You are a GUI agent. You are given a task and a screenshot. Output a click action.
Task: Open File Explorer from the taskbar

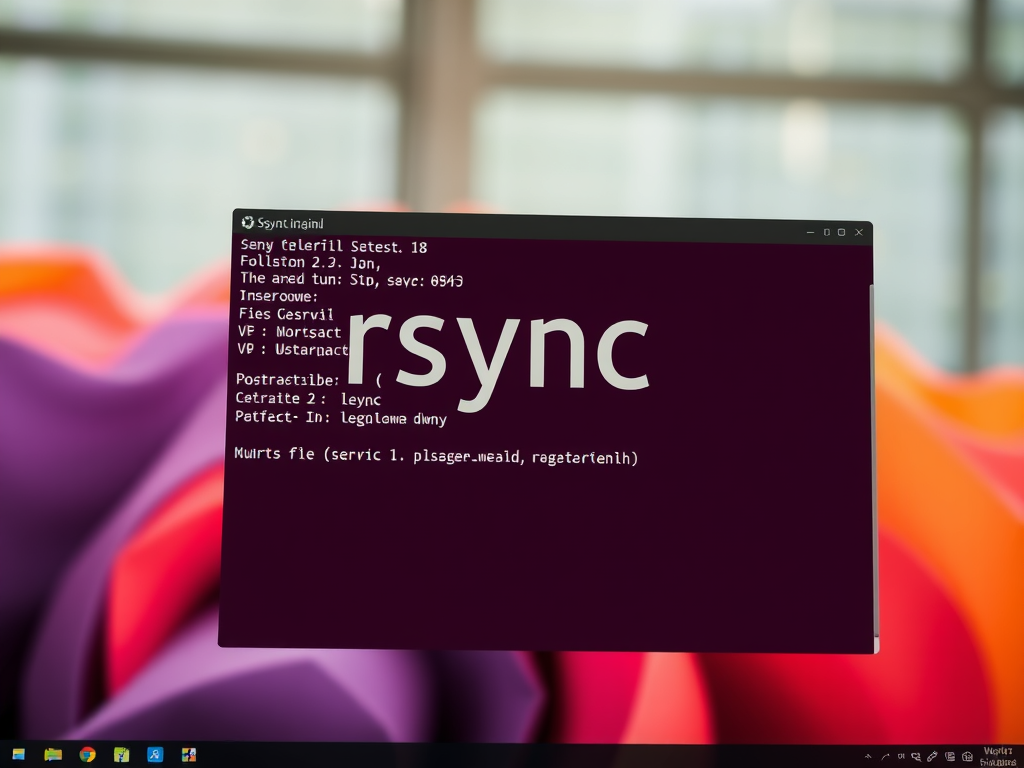point(53,755)
